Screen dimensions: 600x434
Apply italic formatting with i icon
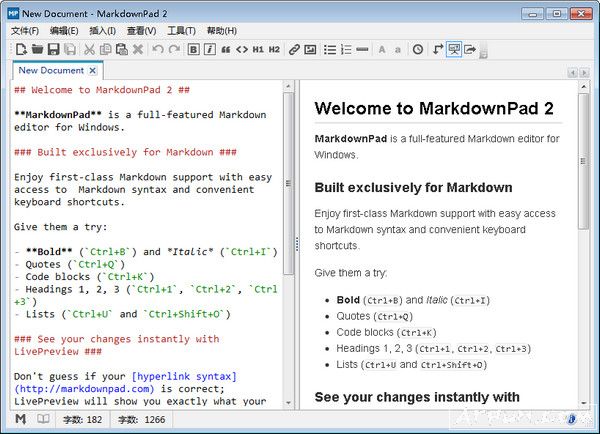(x=210, y=49)
